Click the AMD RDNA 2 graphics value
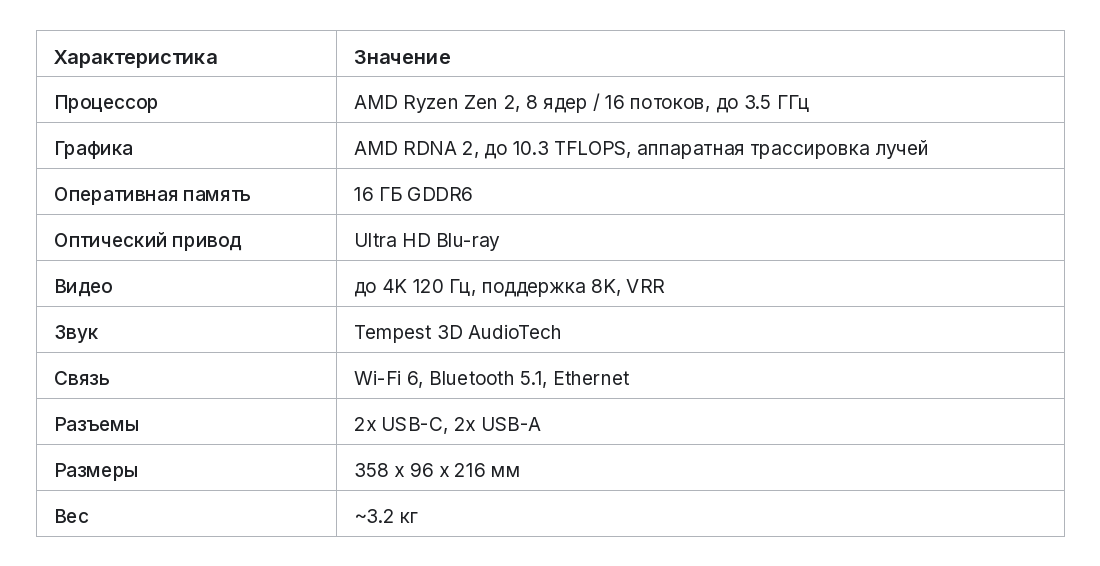Screen dimensions: 1100x566 (641, 149)
